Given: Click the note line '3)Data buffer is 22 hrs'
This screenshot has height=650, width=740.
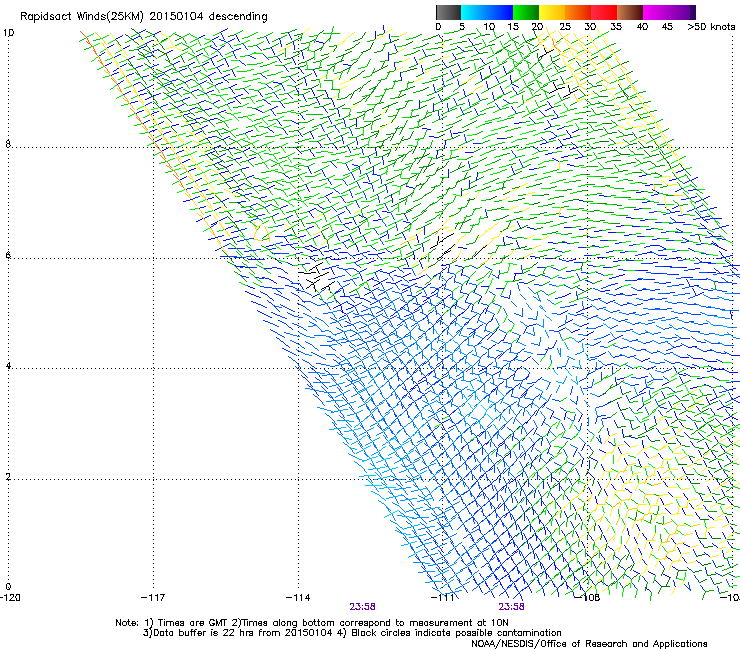Looking at the screenshot, I should (352, 633).
